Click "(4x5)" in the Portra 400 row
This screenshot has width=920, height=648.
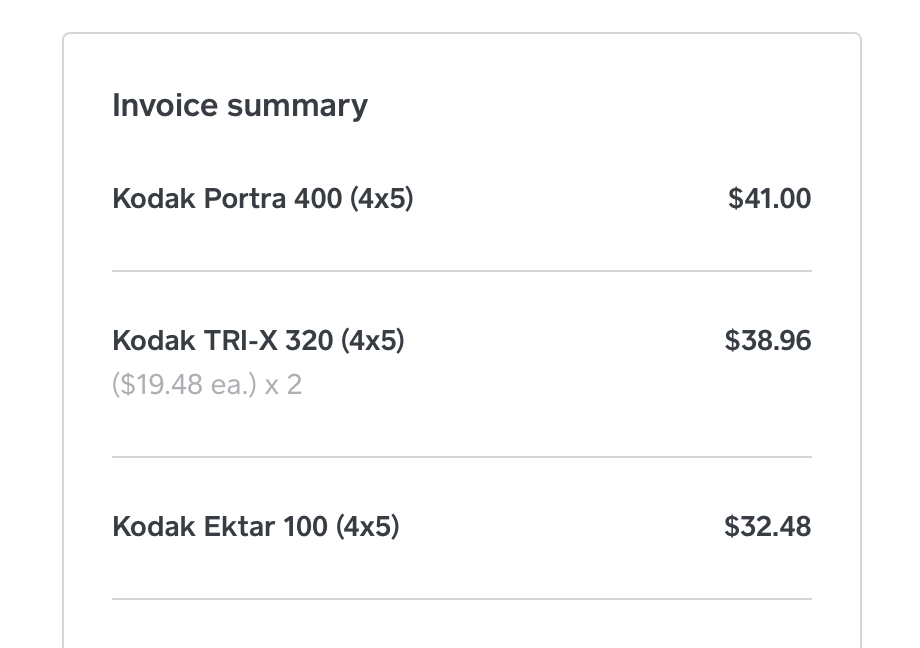point(381,199)
